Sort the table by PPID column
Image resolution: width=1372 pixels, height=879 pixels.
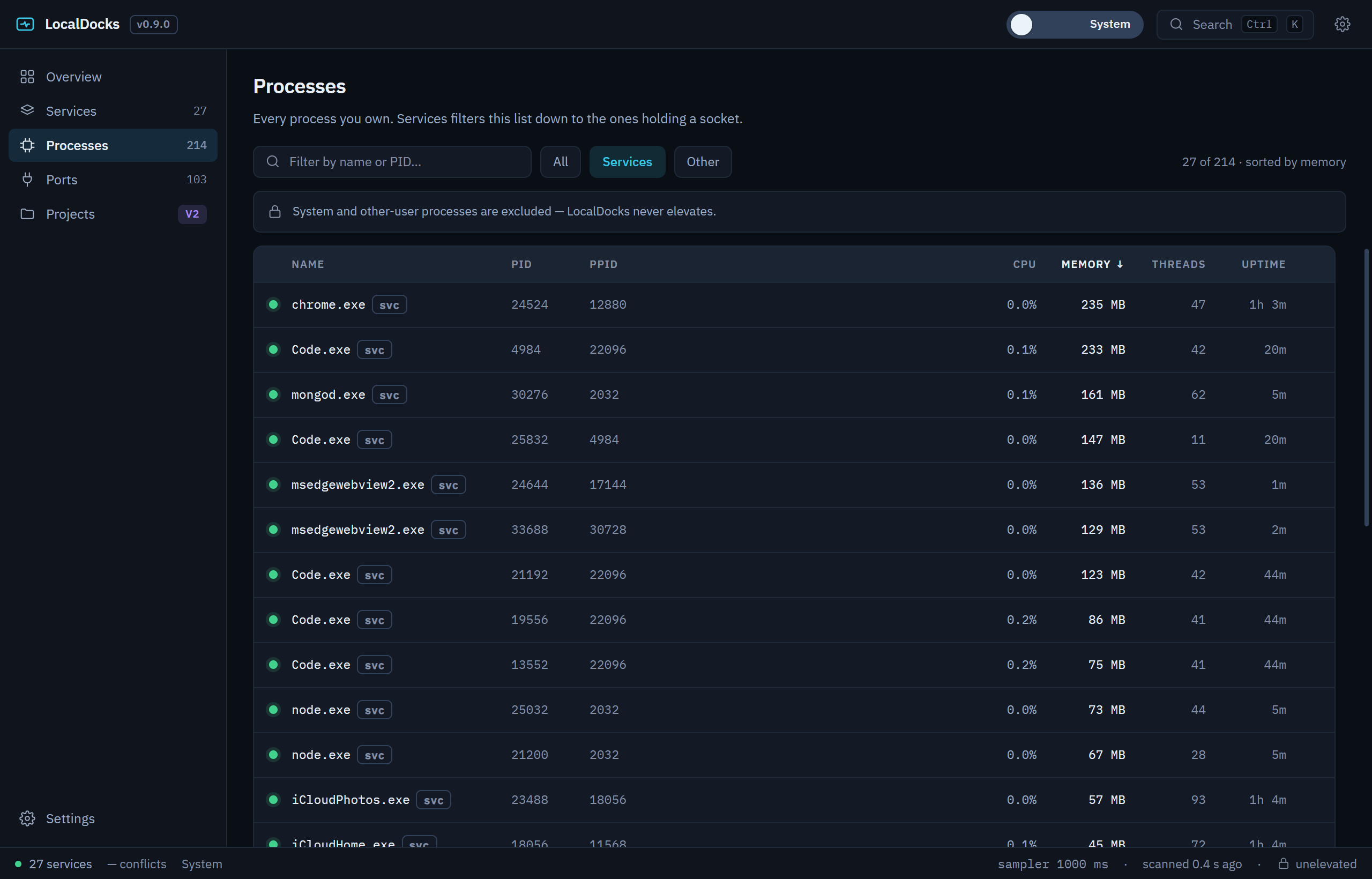[603, 264]
